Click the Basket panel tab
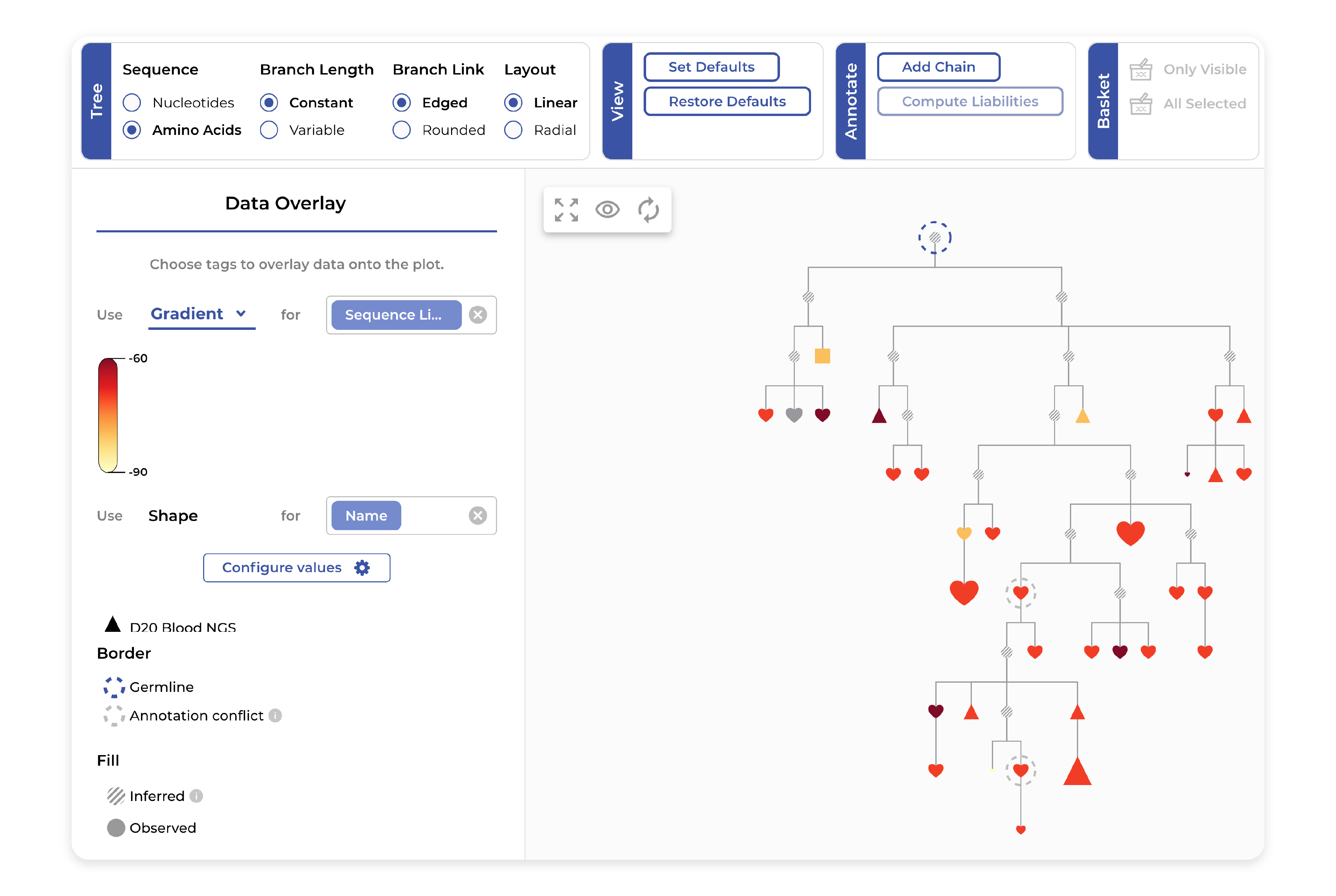Viewport: 1336px width, 896px height. 1103,101
